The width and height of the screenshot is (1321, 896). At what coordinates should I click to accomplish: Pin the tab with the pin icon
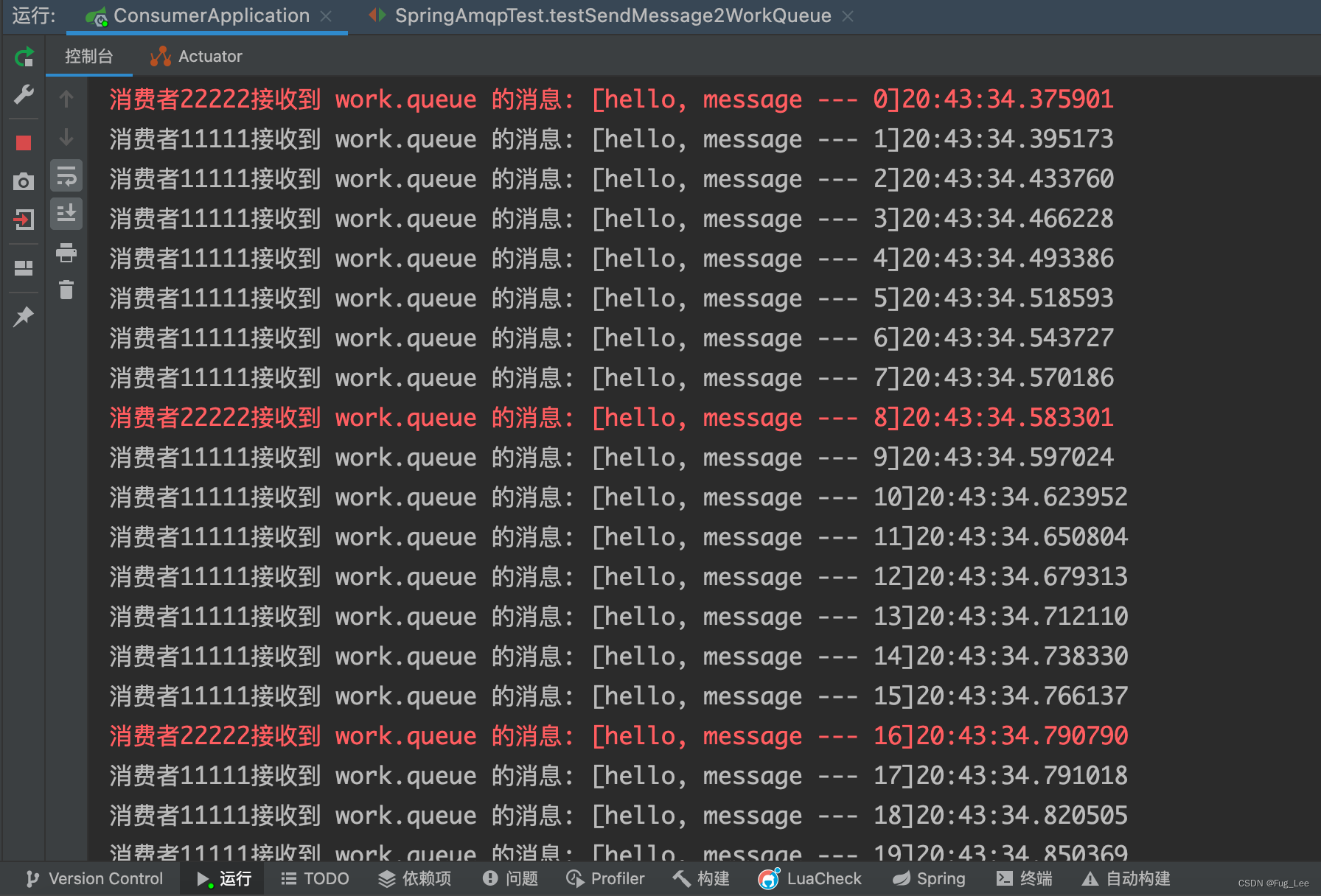24,317
